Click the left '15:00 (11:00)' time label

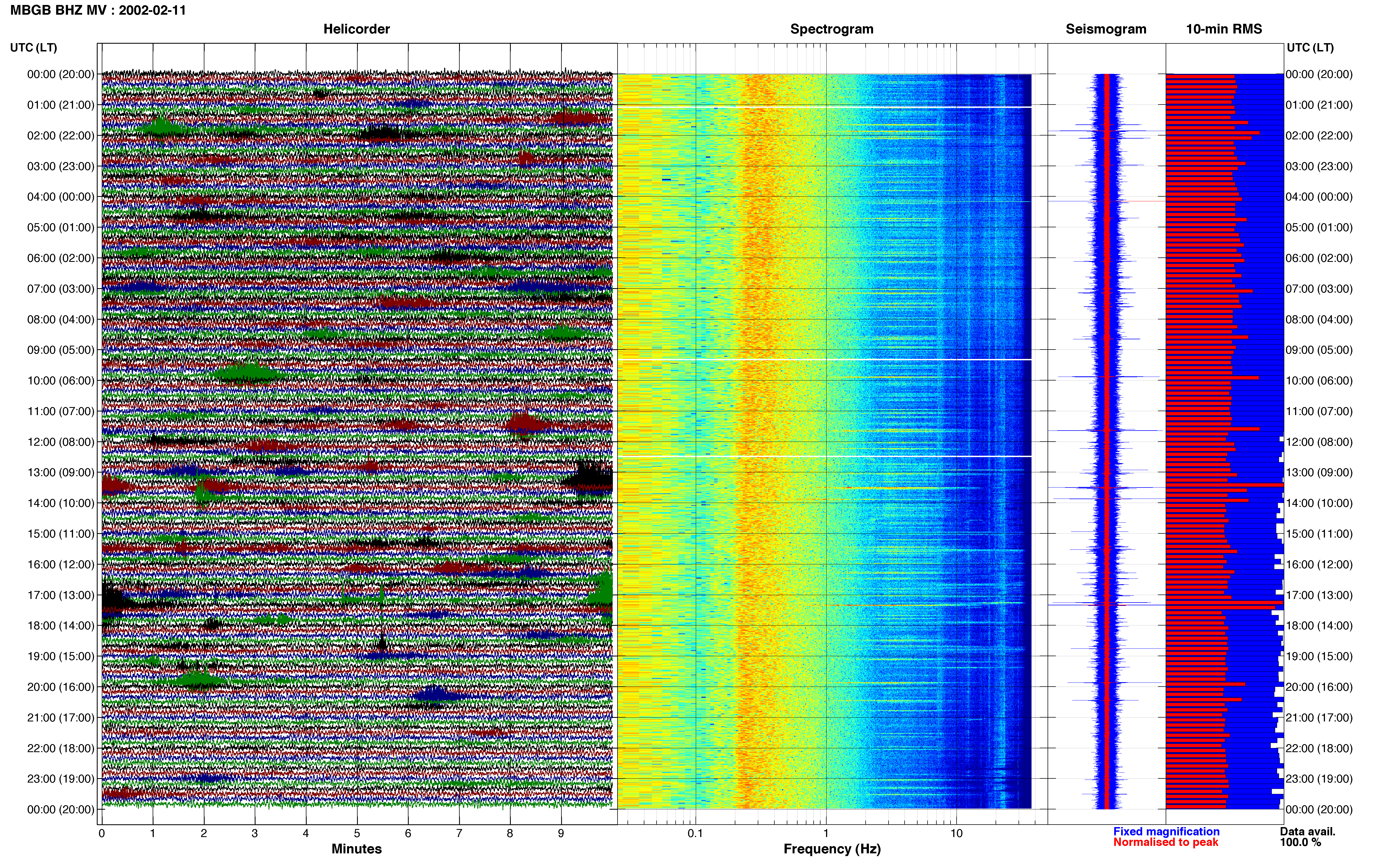[x=61, y=534]
